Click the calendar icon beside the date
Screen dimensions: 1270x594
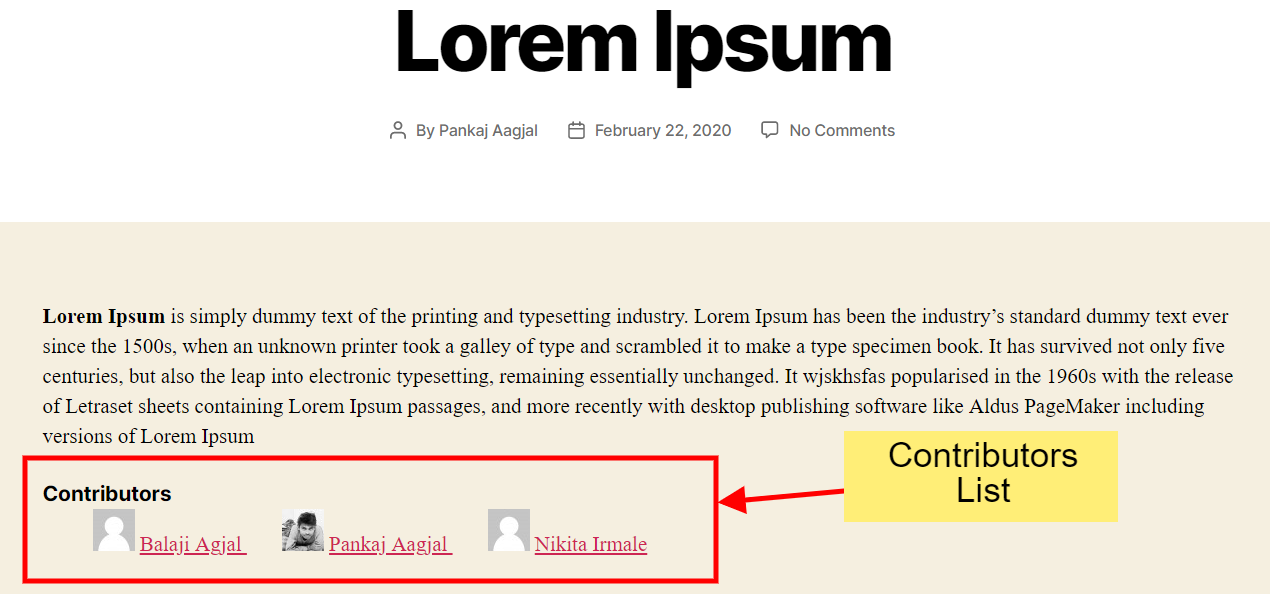click(x=576, y=131)
